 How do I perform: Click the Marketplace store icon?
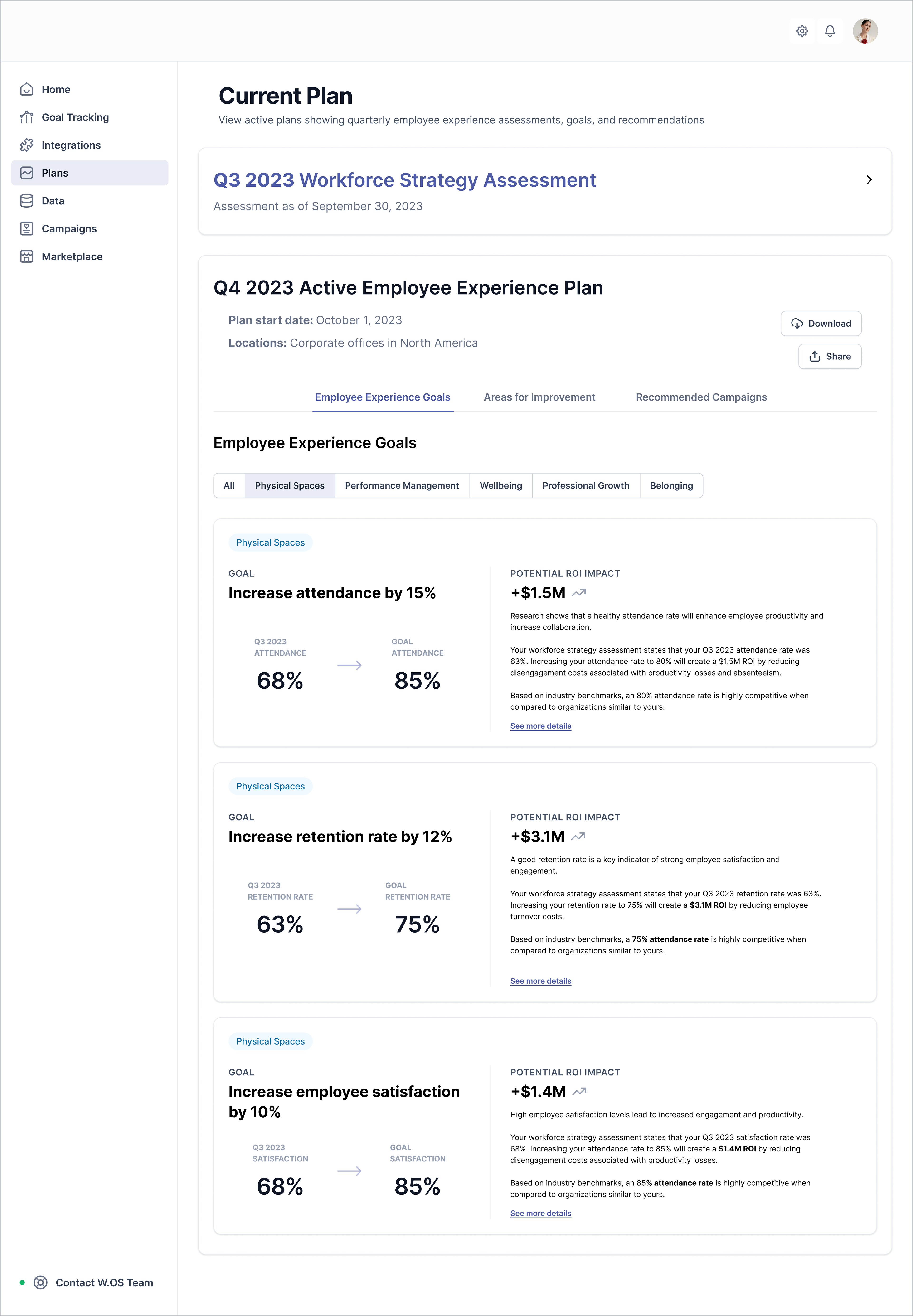[x=26, y=256]
